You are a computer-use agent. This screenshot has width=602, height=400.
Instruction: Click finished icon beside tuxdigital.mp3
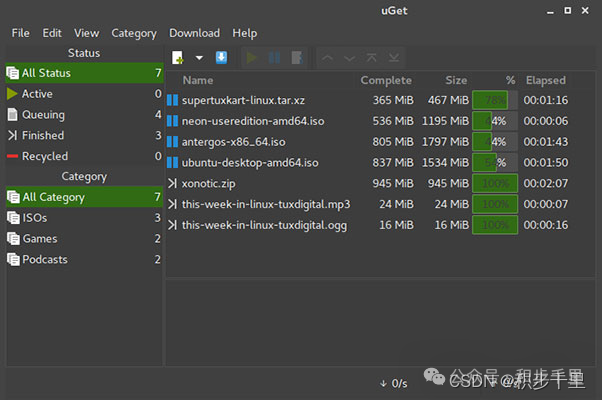[x=172, y=204]
